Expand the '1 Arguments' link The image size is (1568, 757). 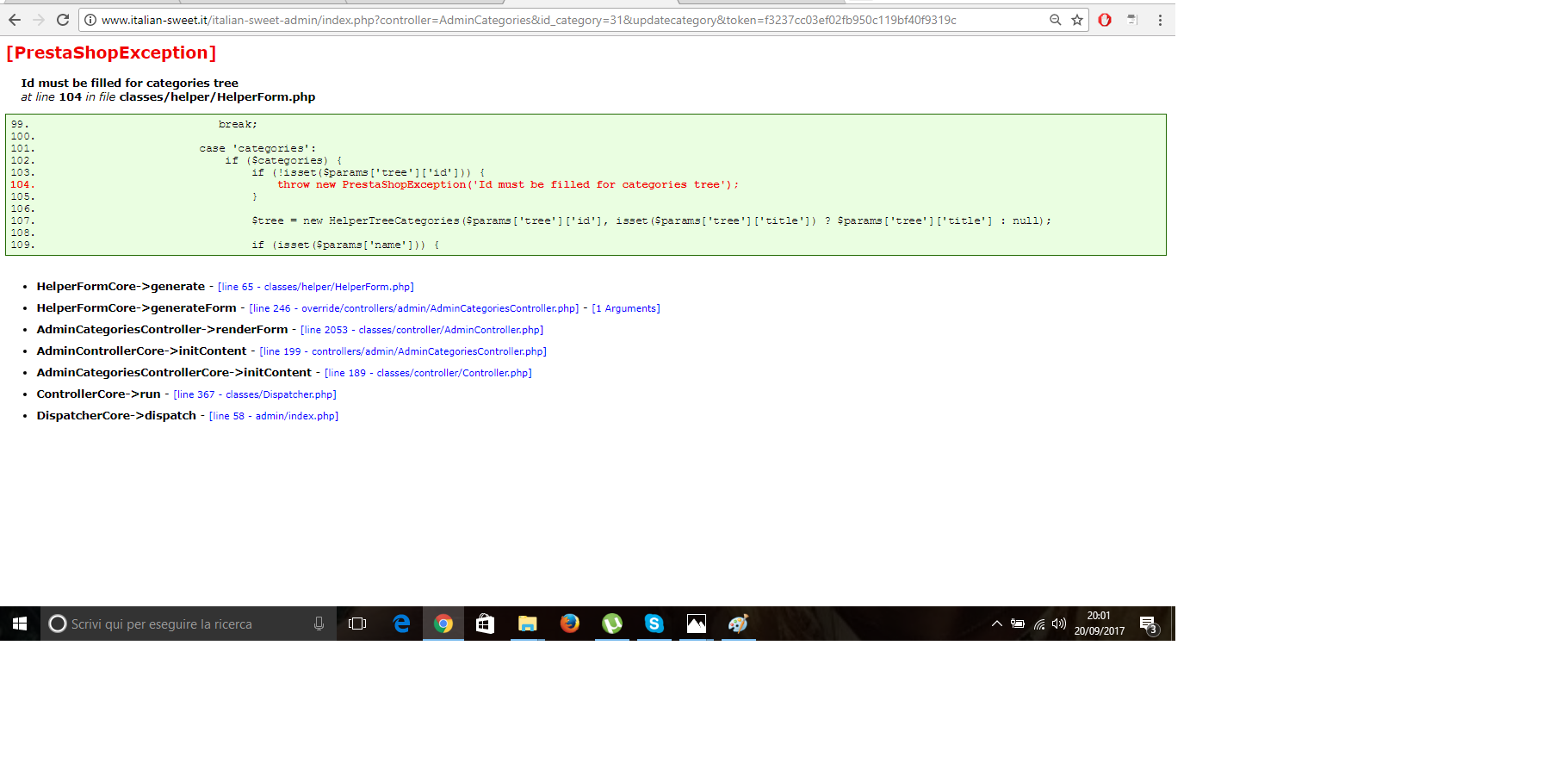626,308
